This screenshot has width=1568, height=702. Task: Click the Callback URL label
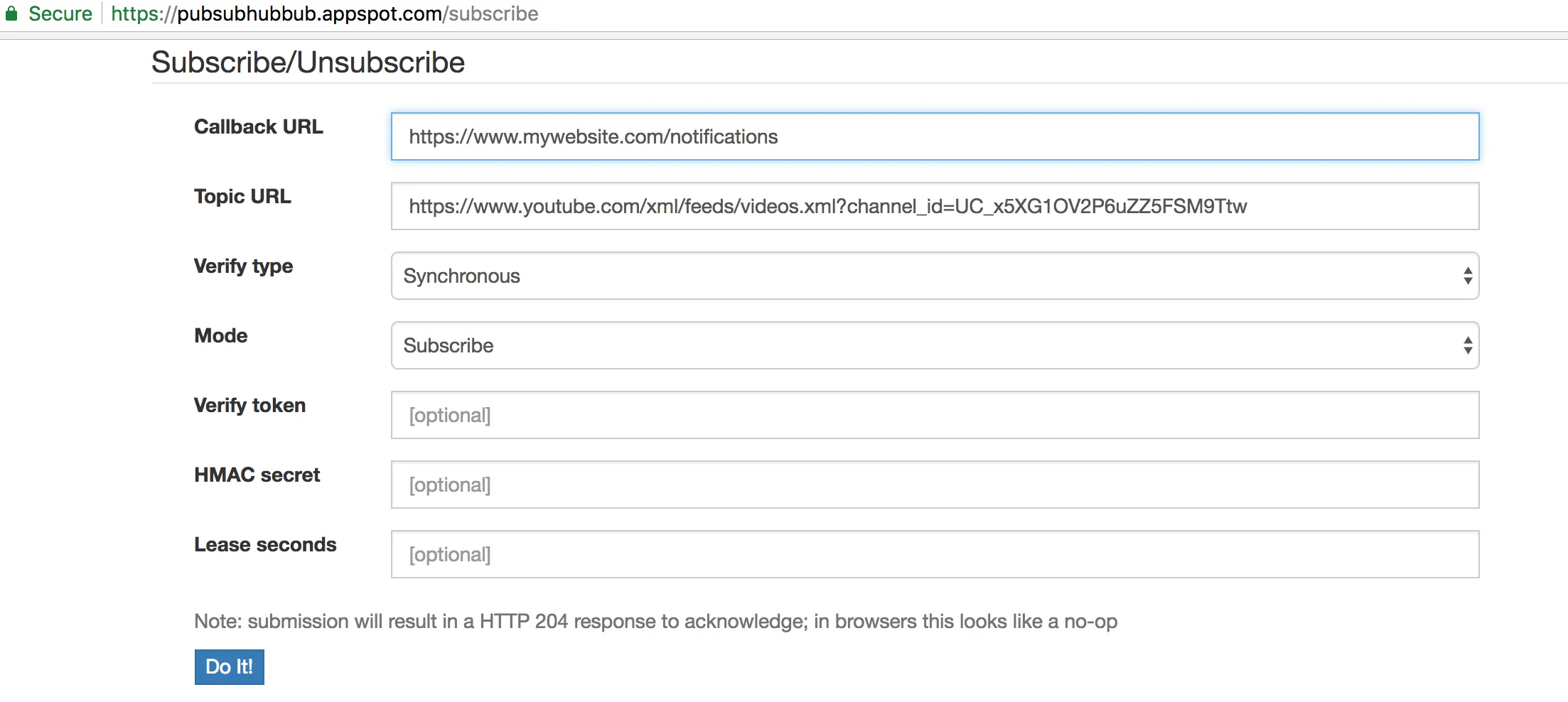(x=259, y=126)
